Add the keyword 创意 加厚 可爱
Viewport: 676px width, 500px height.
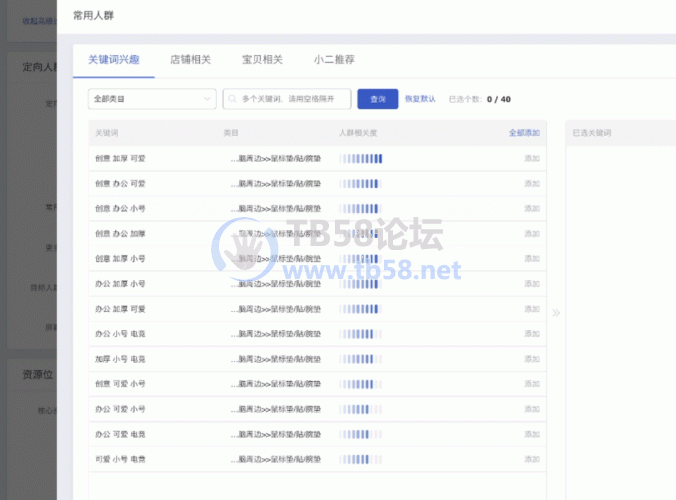tap(532, 158)
